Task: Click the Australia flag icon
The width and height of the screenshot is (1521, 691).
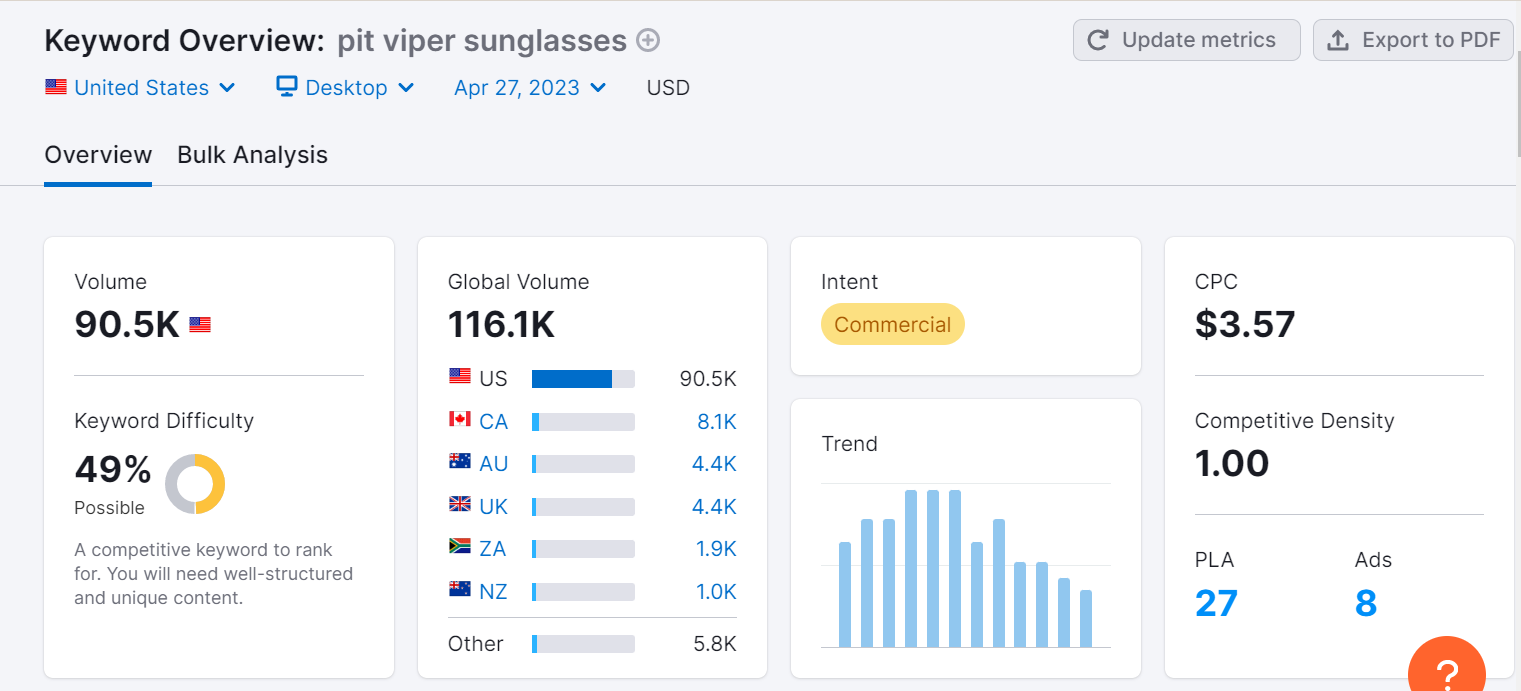Action: (x=460, y=462)
